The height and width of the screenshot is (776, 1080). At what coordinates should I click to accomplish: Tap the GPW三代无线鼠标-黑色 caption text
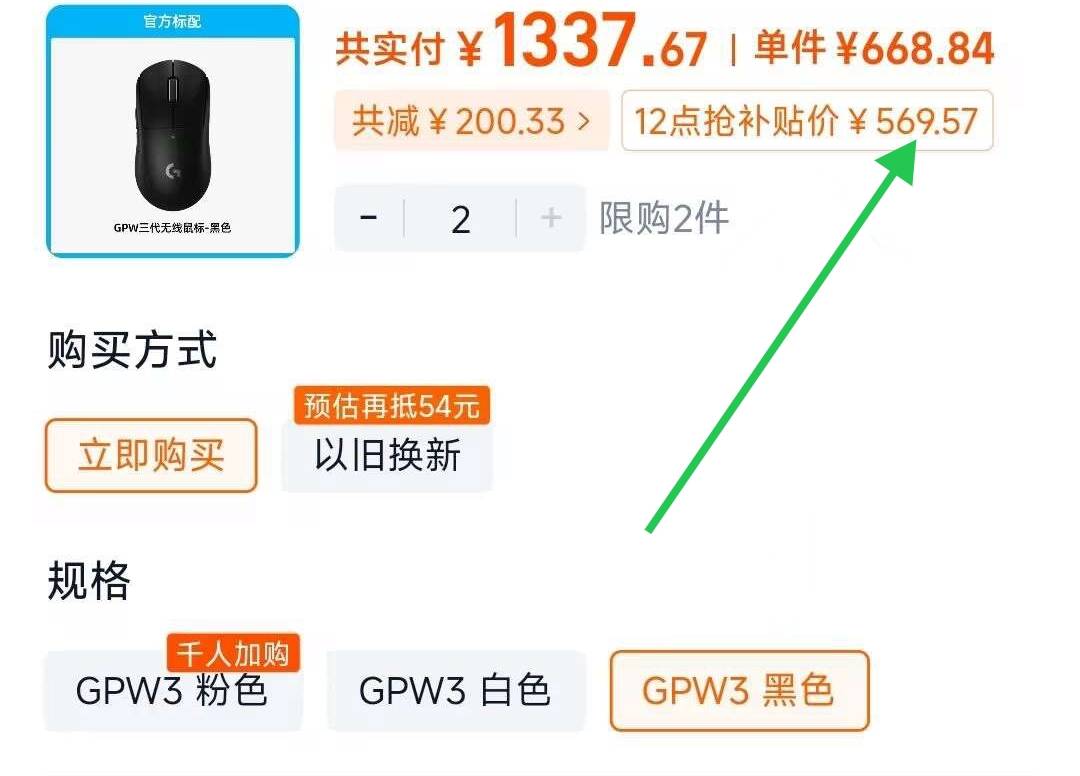(x=172, y=228)
